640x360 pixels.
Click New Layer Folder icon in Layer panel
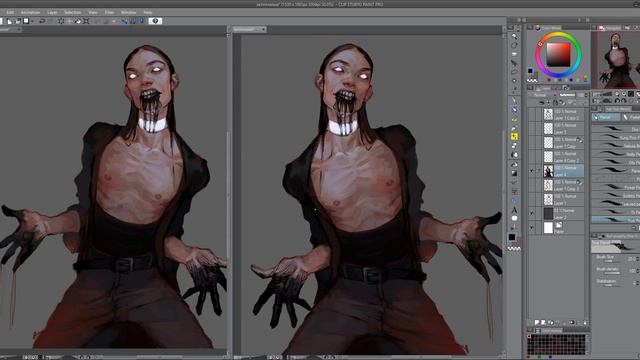551,322
